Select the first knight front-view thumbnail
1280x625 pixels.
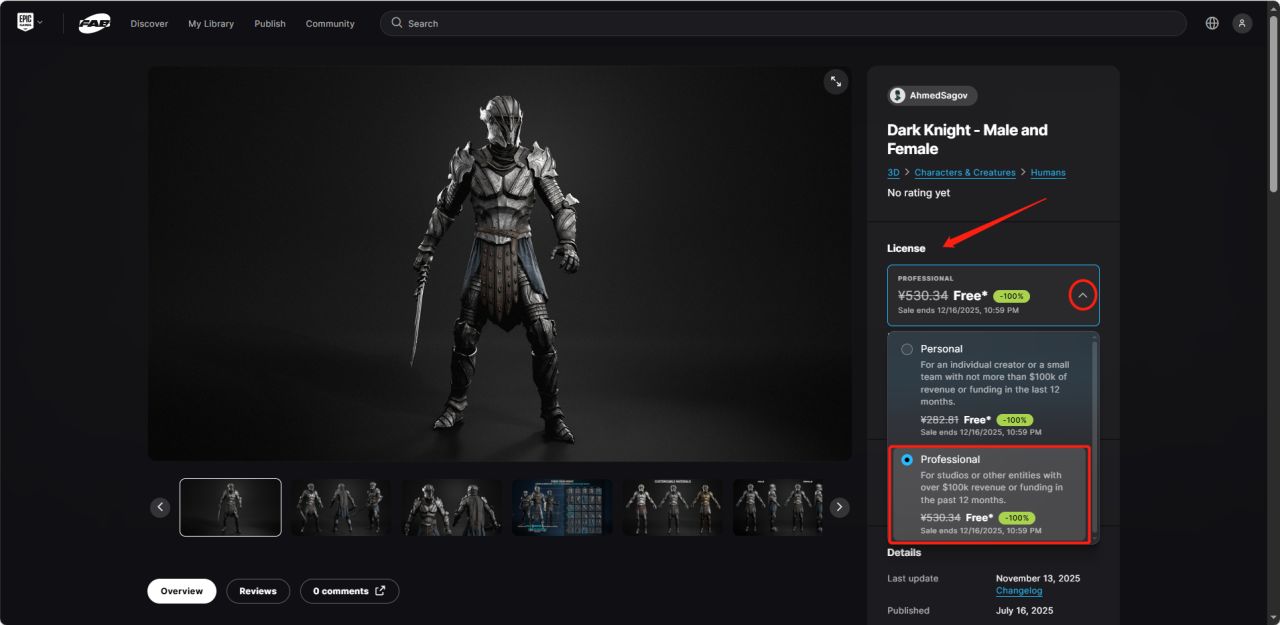click(x=230, y=507)
